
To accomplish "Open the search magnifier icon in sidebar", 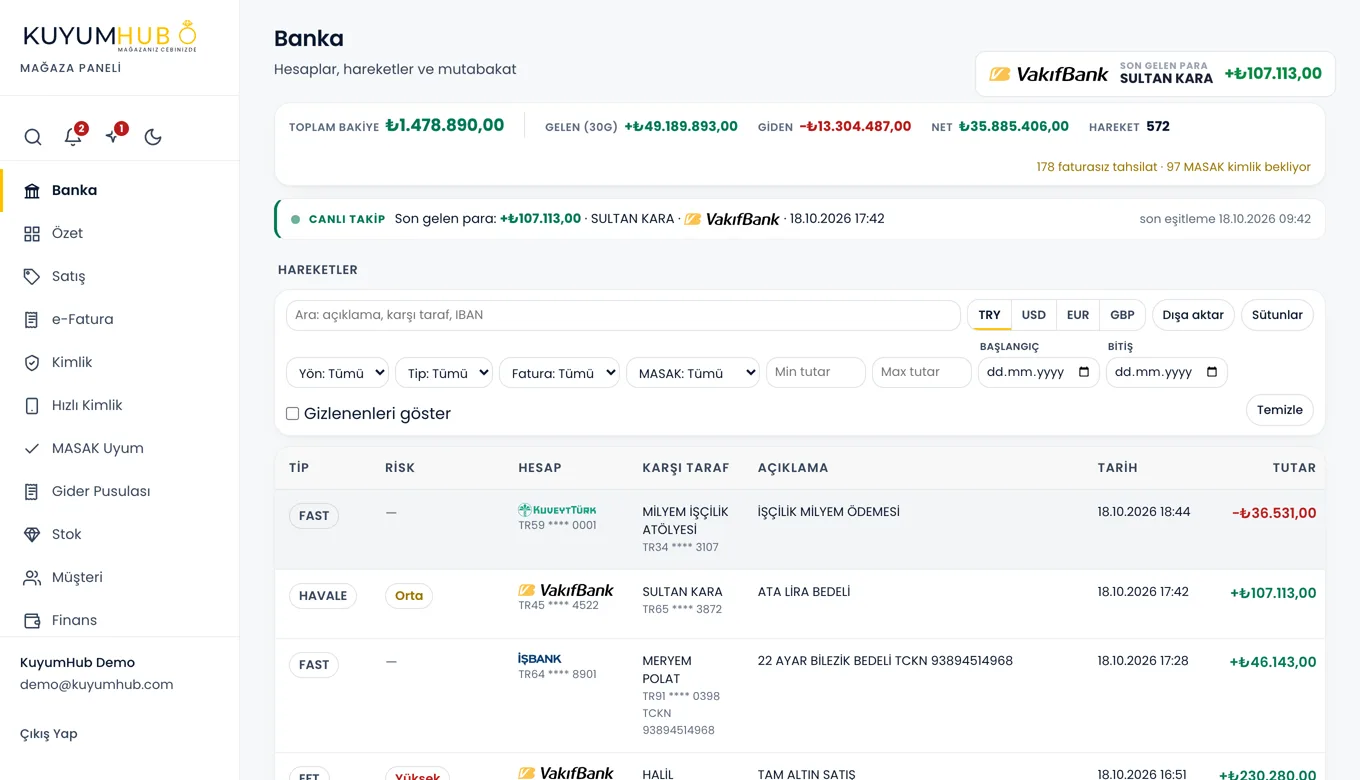I will (33, 137).
